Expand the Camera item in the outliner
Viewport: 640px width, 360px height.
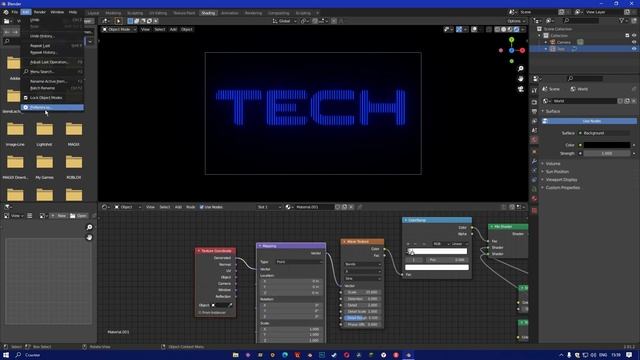click(x=546, y=42)
